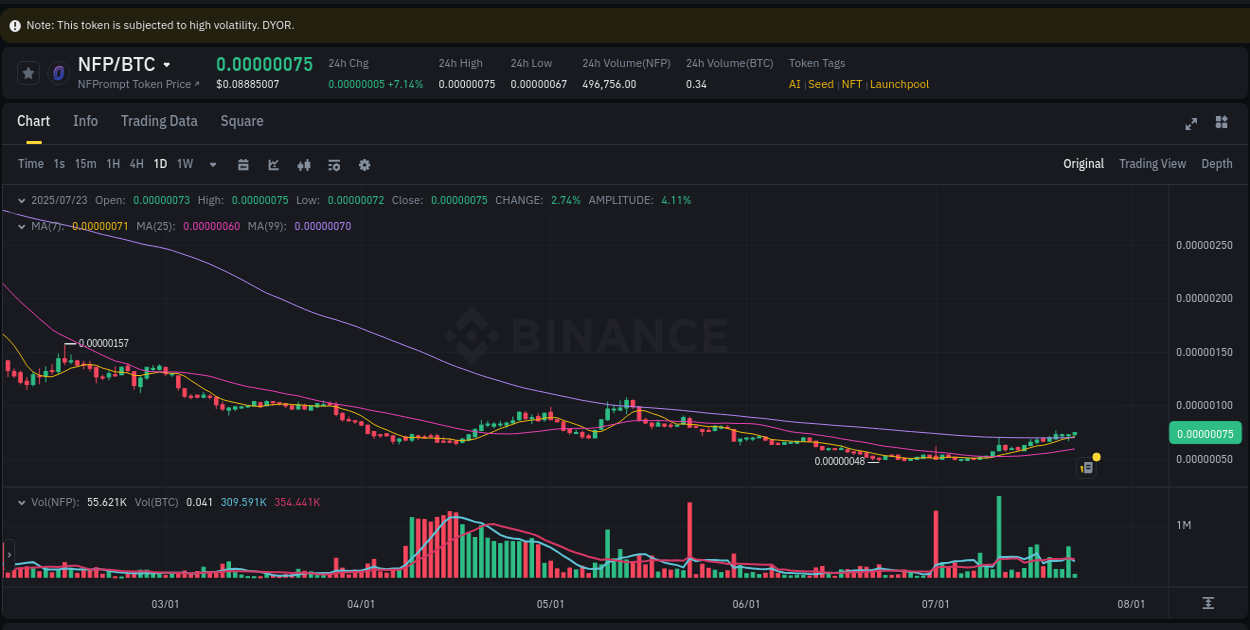Select the 15m timeframe
Image resolution: width=1250 pixels, height=630 pixels.
pos(85,164)
